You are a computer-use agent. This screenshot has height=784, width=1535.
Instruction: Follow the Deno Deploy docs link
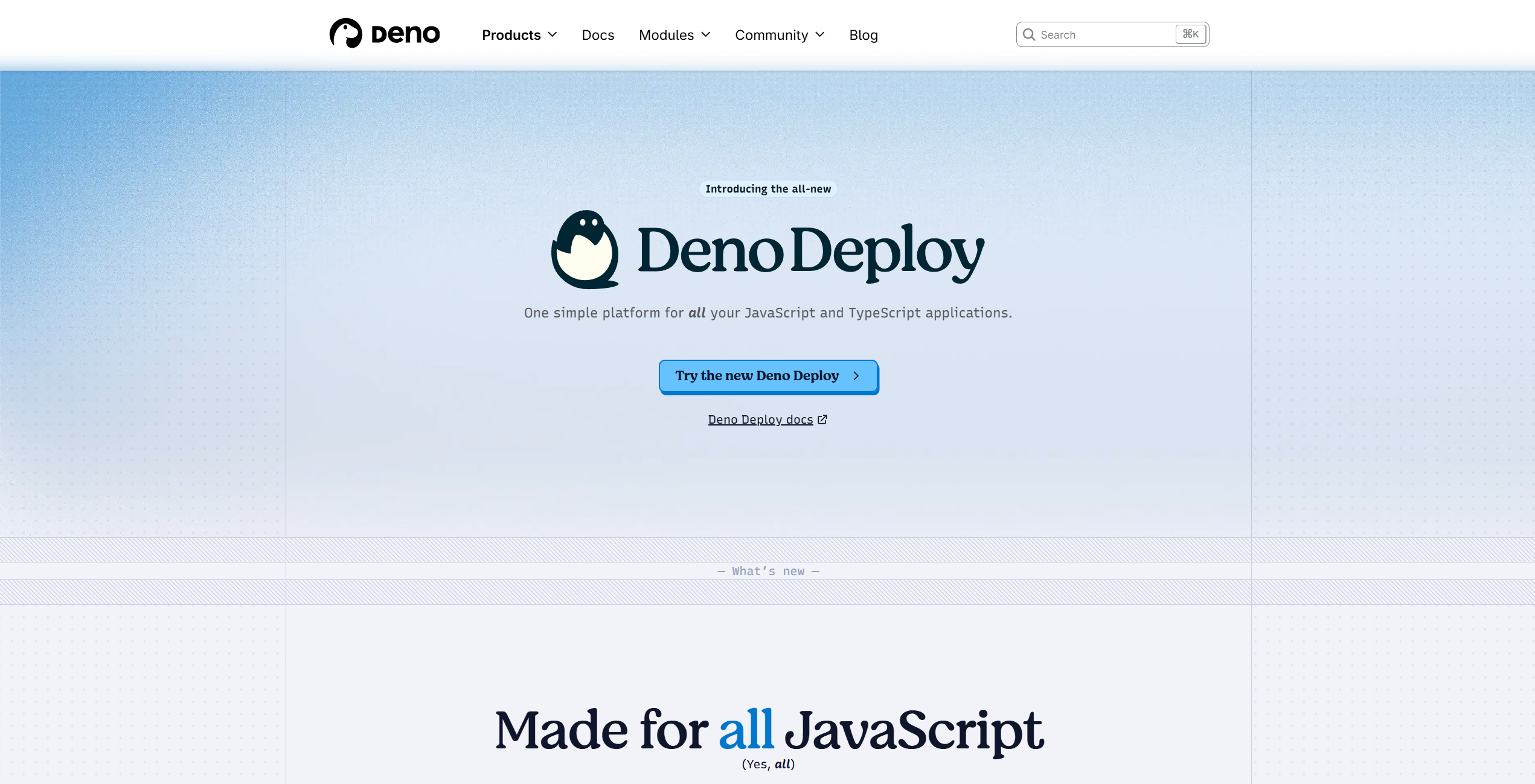pyautogui.click(x=760, y=419)
